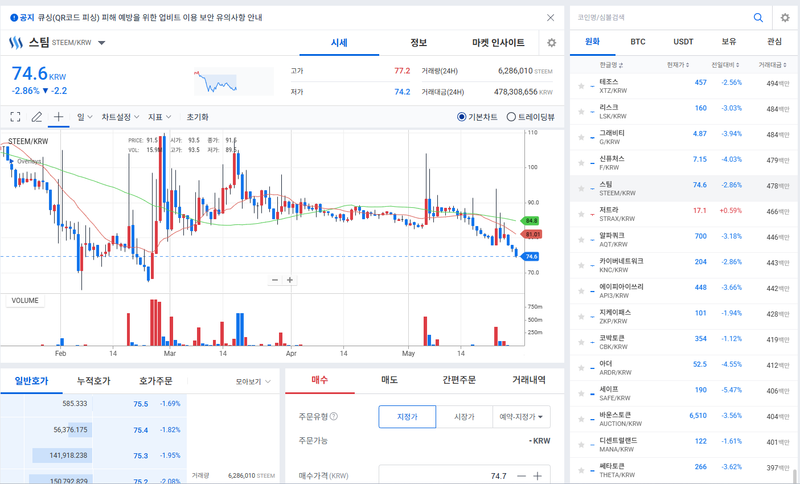Expand STEEM/KRW market selector arrow
The height and width of the screenshot is (484, 800).
102,43
